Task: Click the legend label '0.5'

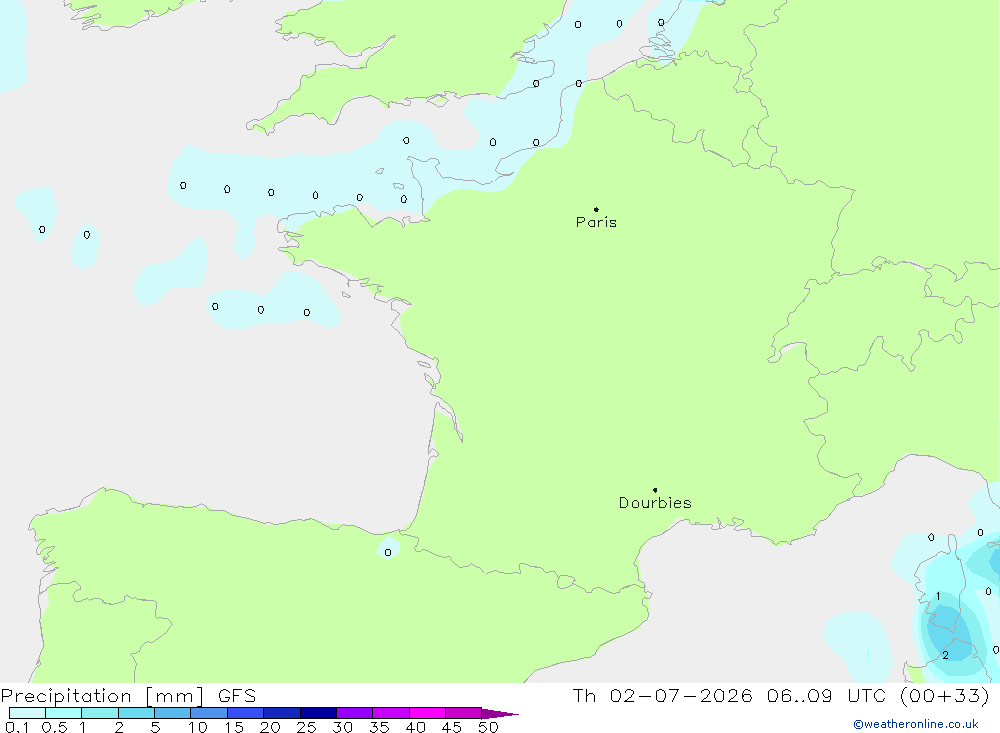Action: tap(54, 727)
